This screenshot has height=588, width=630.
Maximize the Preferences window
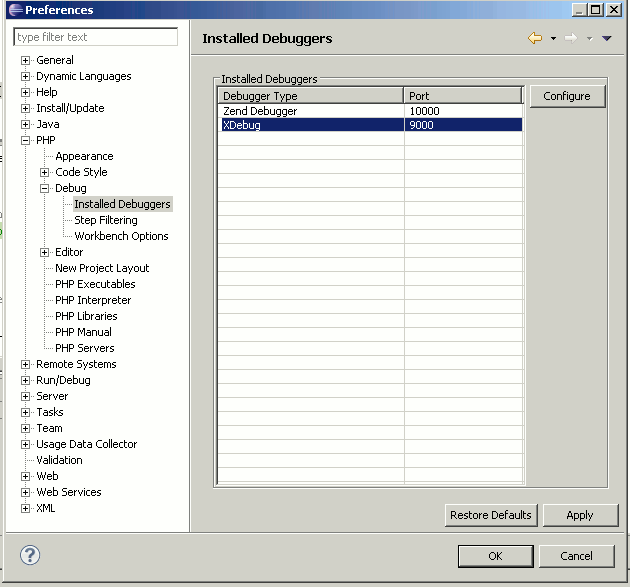pos(596,10)
